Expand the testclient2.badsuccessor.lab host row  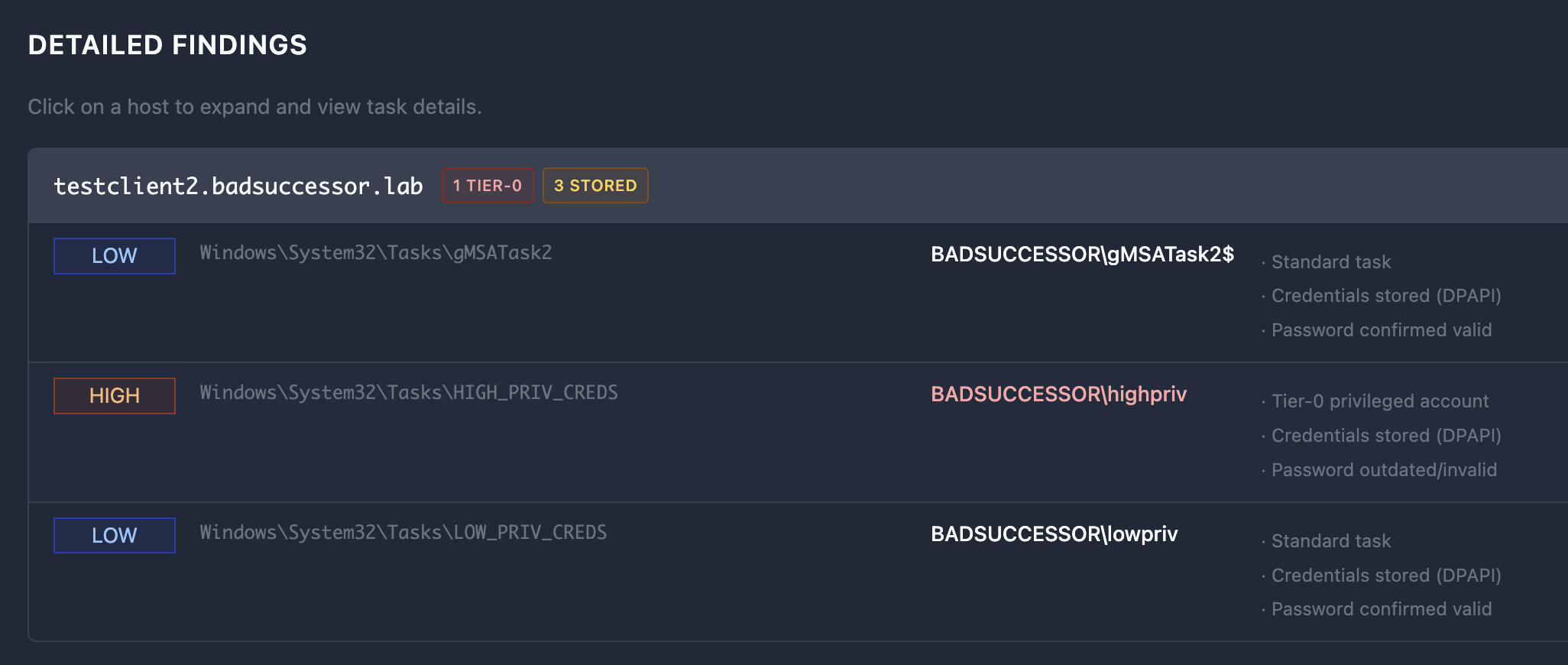pyautogui.click(x=238, y=186)
